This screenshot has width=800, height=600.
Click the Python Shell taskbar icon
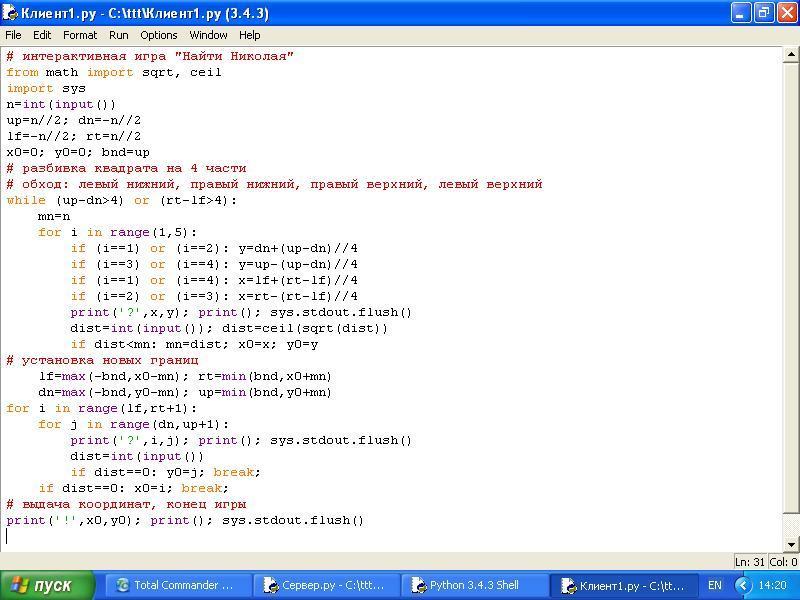click(x=419, y=585)
